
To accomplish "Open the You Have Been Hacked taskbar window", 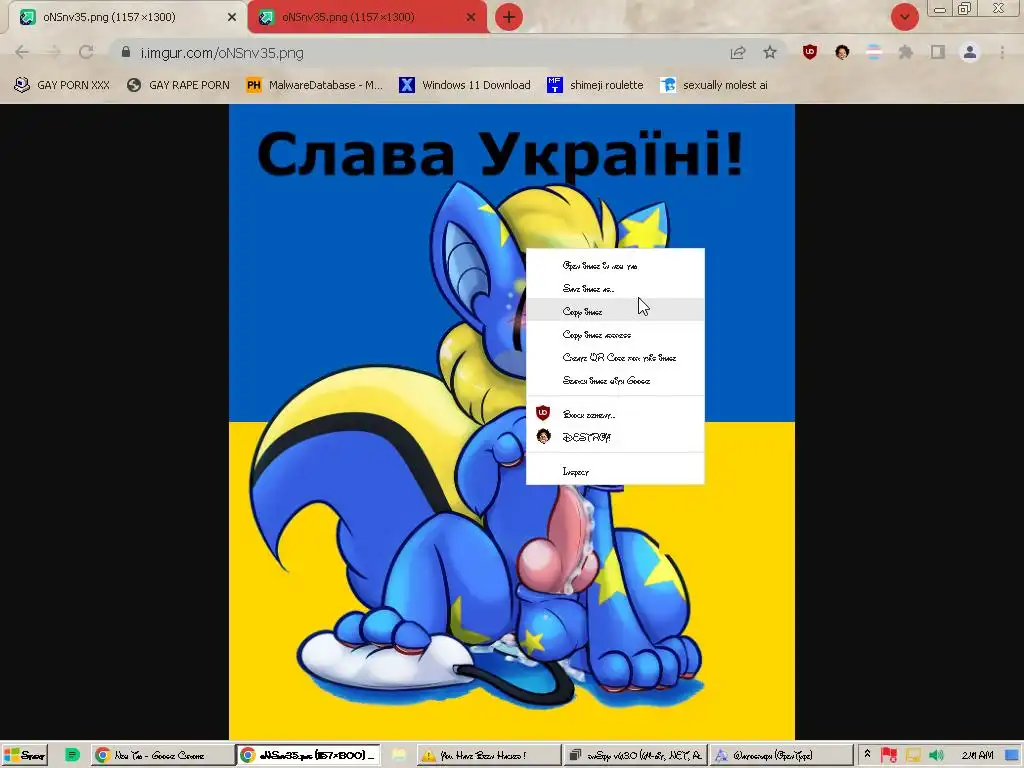I will [x=487, y=756].
